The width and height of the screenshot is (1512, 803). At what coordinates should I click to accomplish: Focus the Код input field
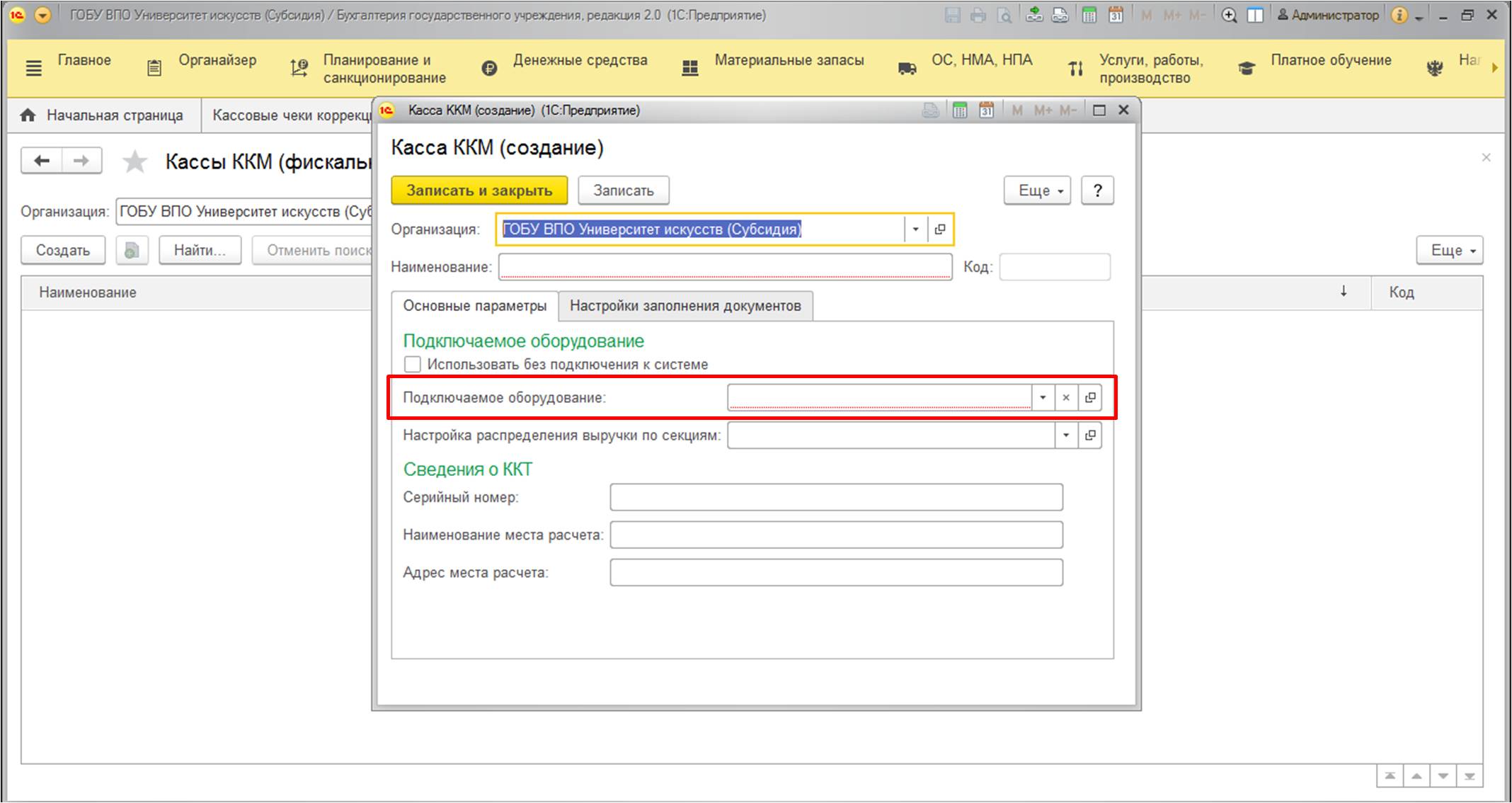(x=1055, y=267)
